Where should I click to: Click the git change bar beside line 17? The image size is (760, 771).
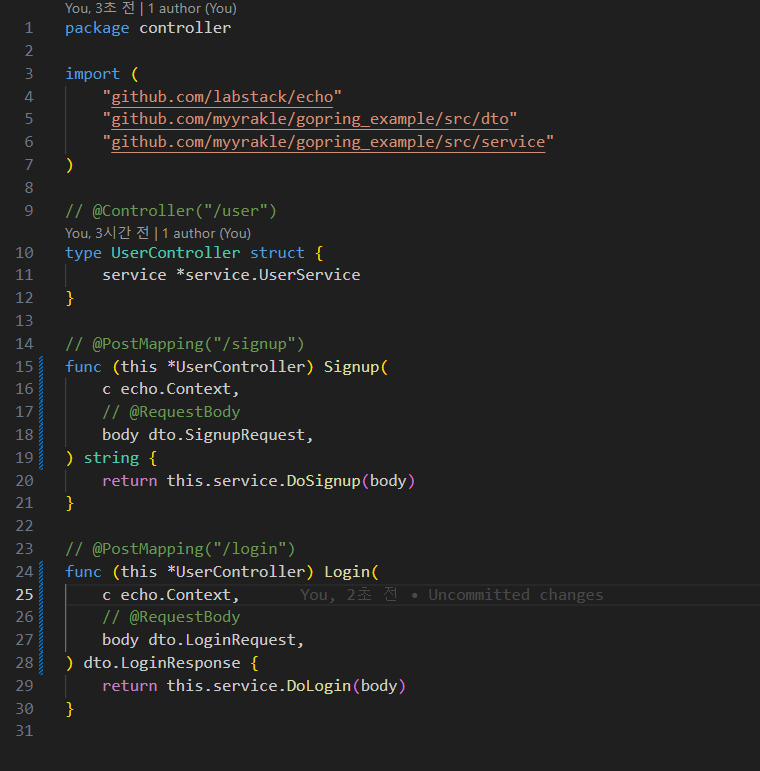point(42,412)
